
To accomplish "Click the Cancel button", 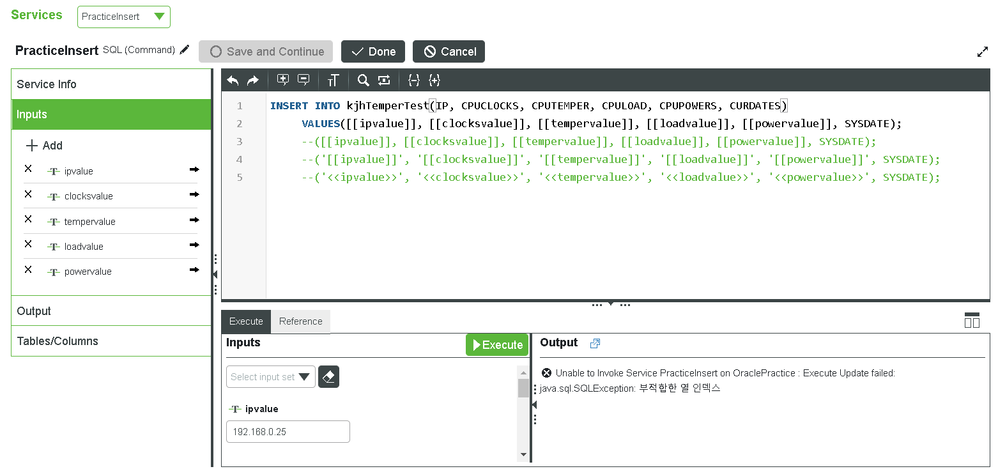I will pyautogui.click(x=449, y=52).
